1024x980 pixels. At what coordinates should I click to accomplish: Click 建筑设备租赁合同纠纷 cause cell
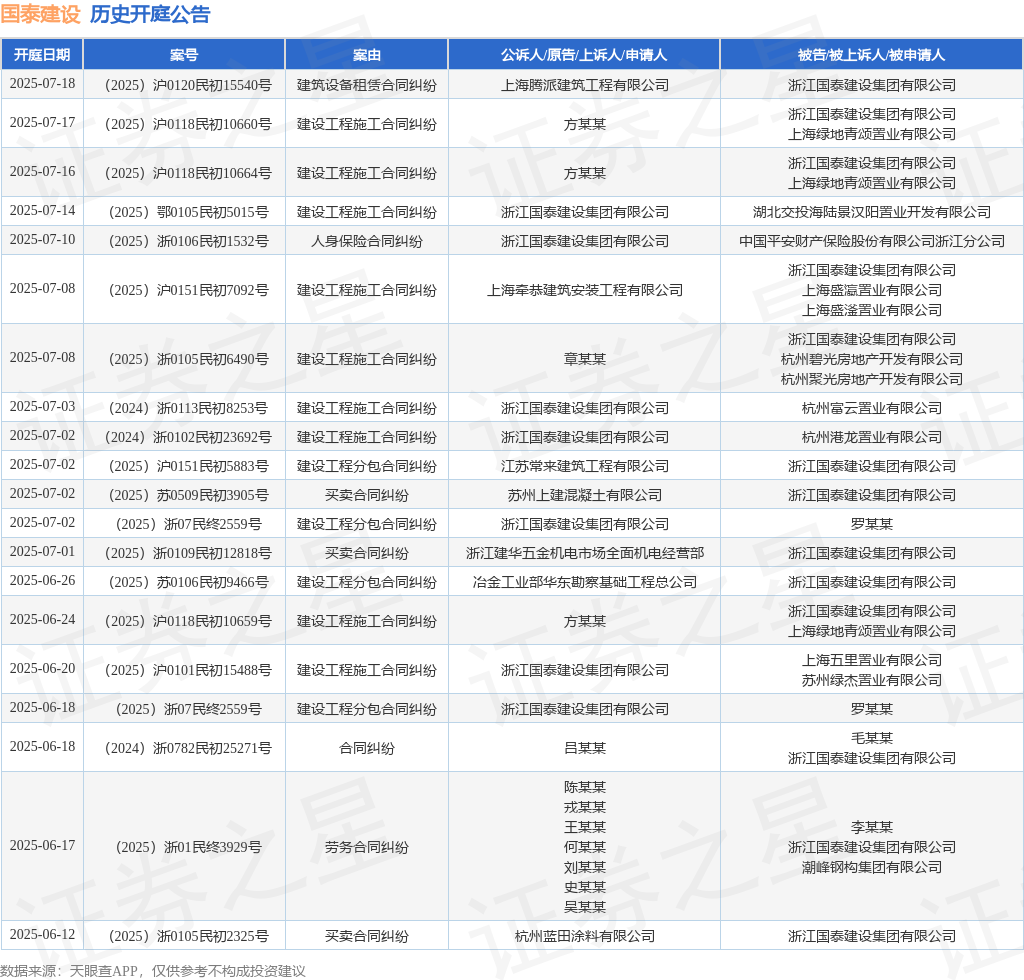366,85
